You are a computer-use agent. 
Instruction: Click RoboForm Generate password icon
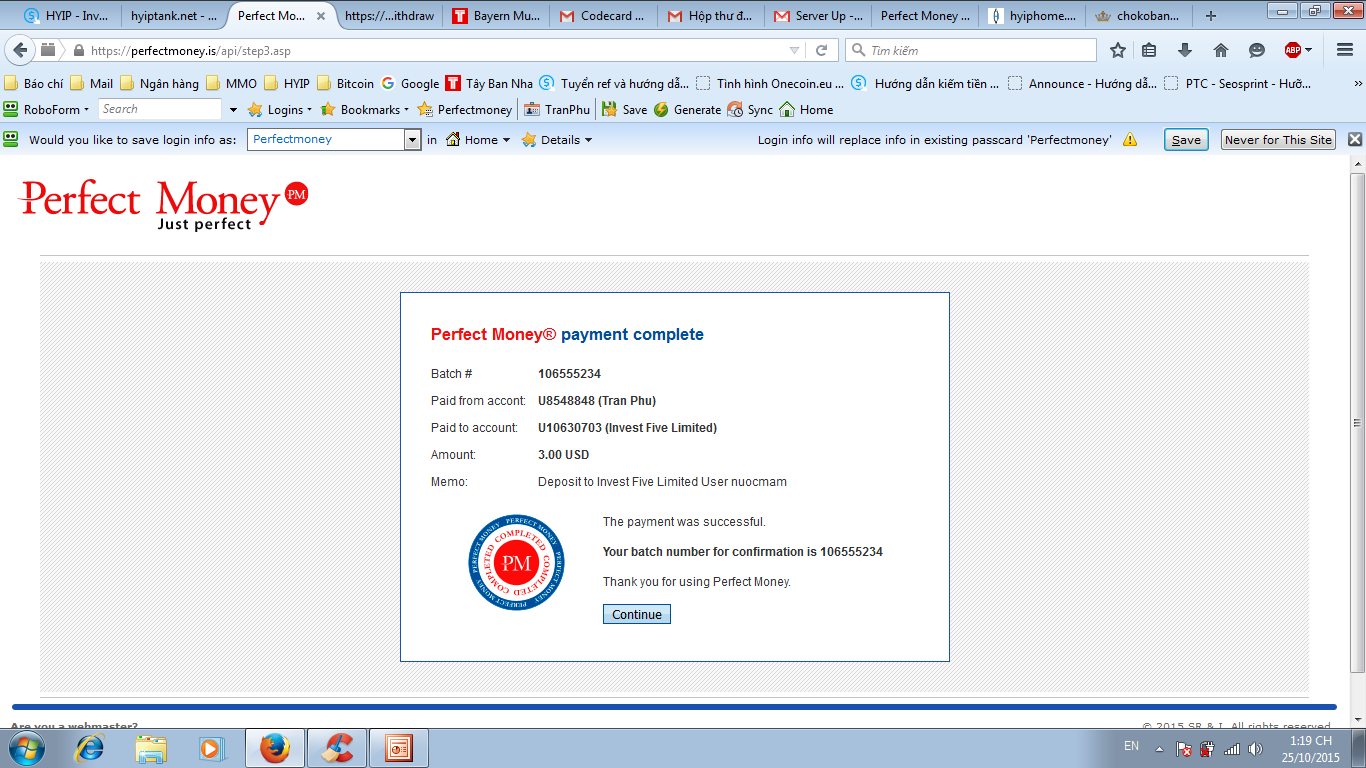(687, 110)
